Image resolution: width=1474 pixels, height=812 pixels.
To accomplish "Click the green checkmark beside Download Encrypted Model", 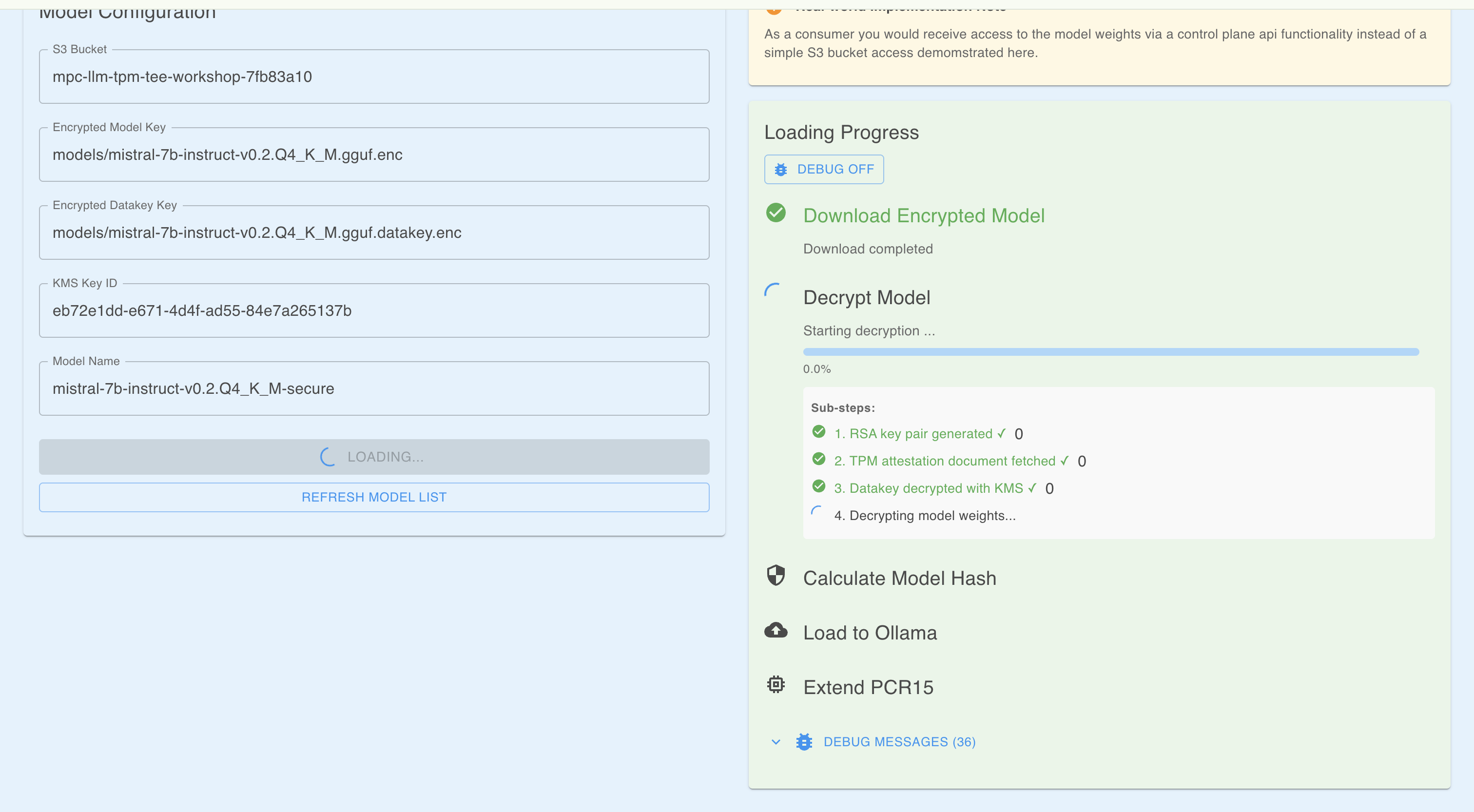I will pos(776,213).
